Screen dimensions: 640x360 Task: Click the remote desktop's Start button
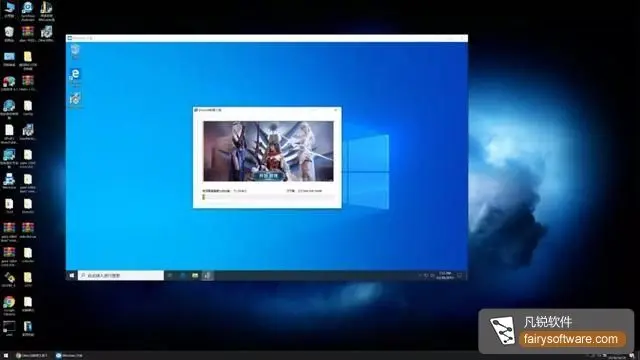click(72, 276)
